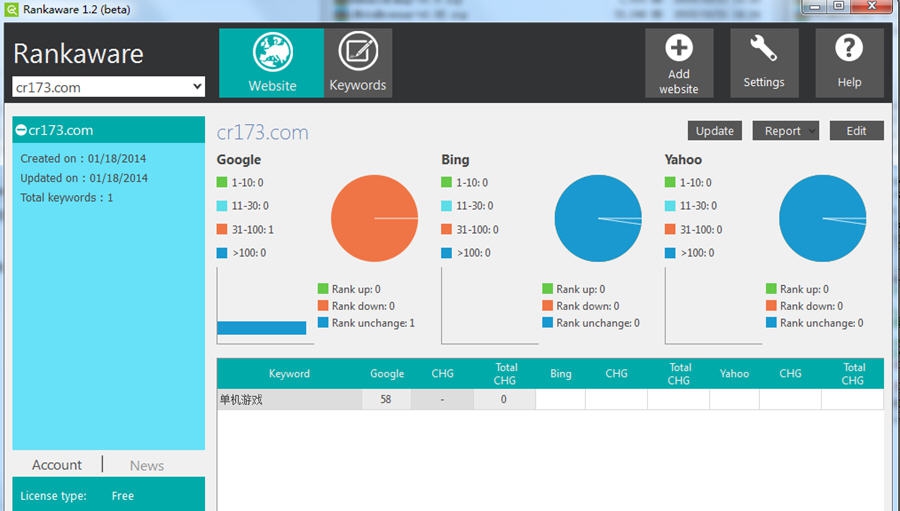The image size is (900, 511).
Task: Expand the Report dropdown button
Action: [x=786, y=130]
